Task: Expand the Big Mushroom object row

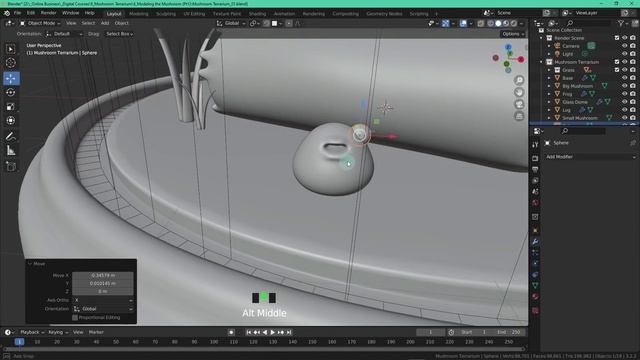Action: click(549, 86)
